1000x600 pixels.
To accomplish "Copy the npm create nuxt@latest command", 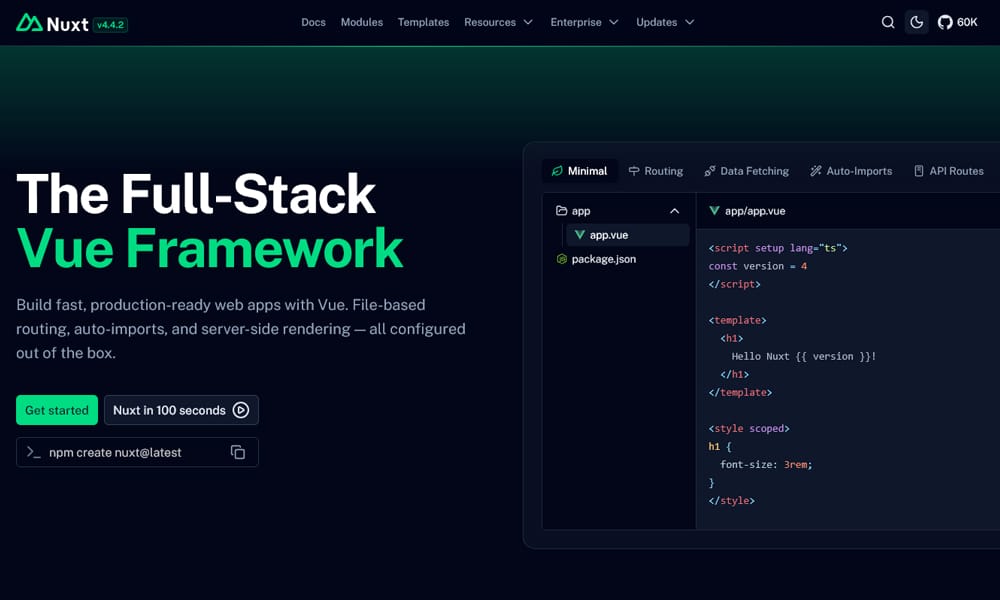I will pos(238,452).
